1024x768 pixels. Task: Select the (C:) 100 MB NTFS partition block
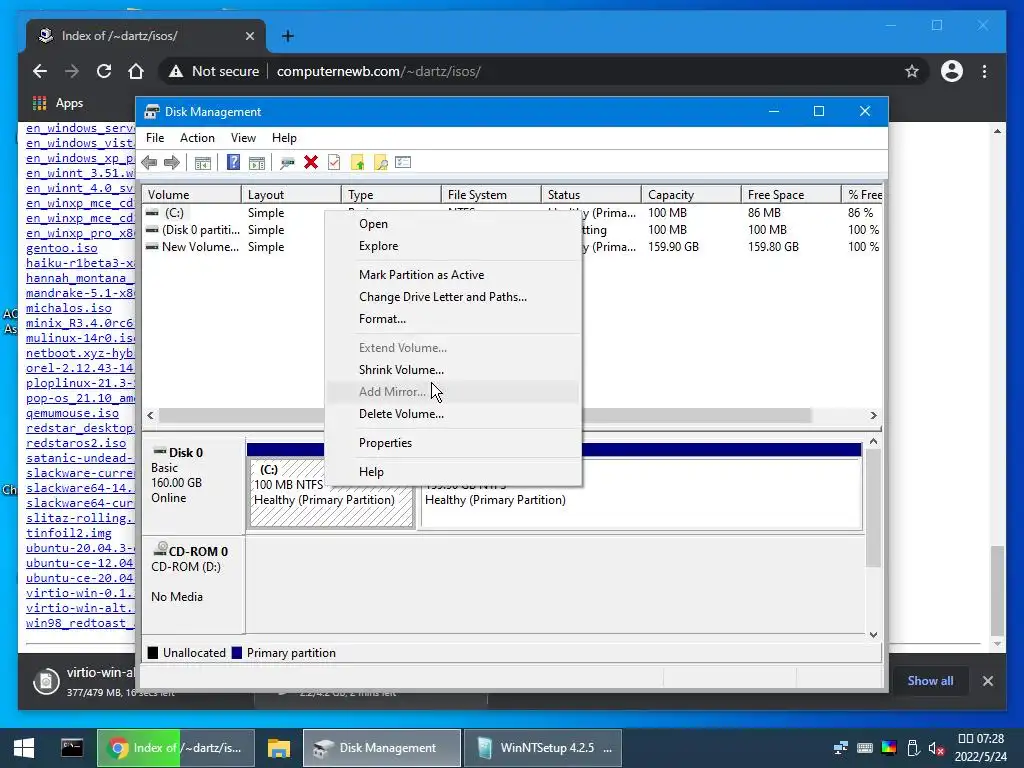[332, 493]
